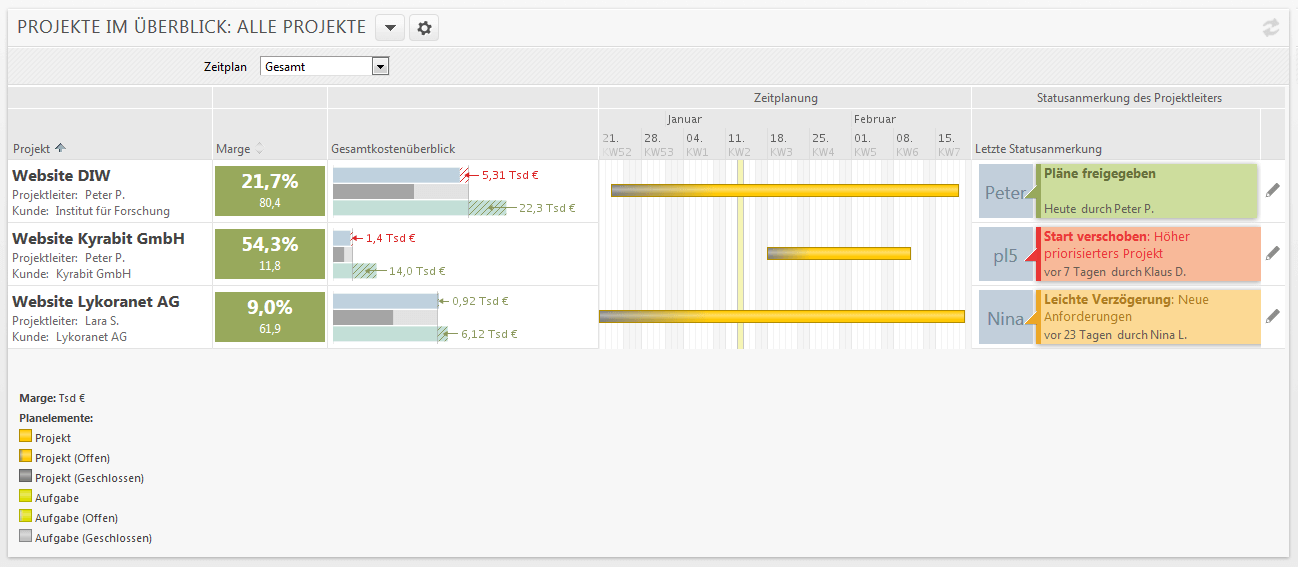1298x567 pixels.
Task: Click the yellow Projekt legend swatch
Action: click(x=25, y=438)
